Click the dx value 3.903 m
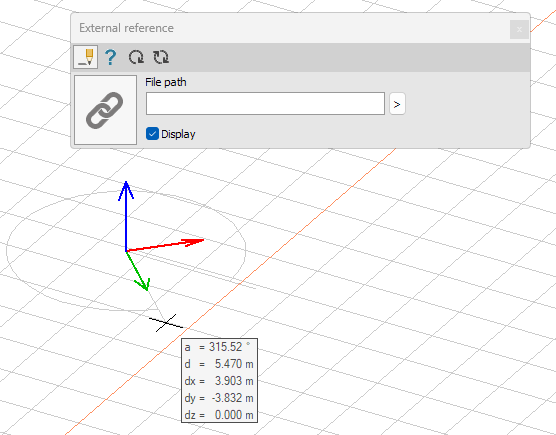 pos(234,381)
